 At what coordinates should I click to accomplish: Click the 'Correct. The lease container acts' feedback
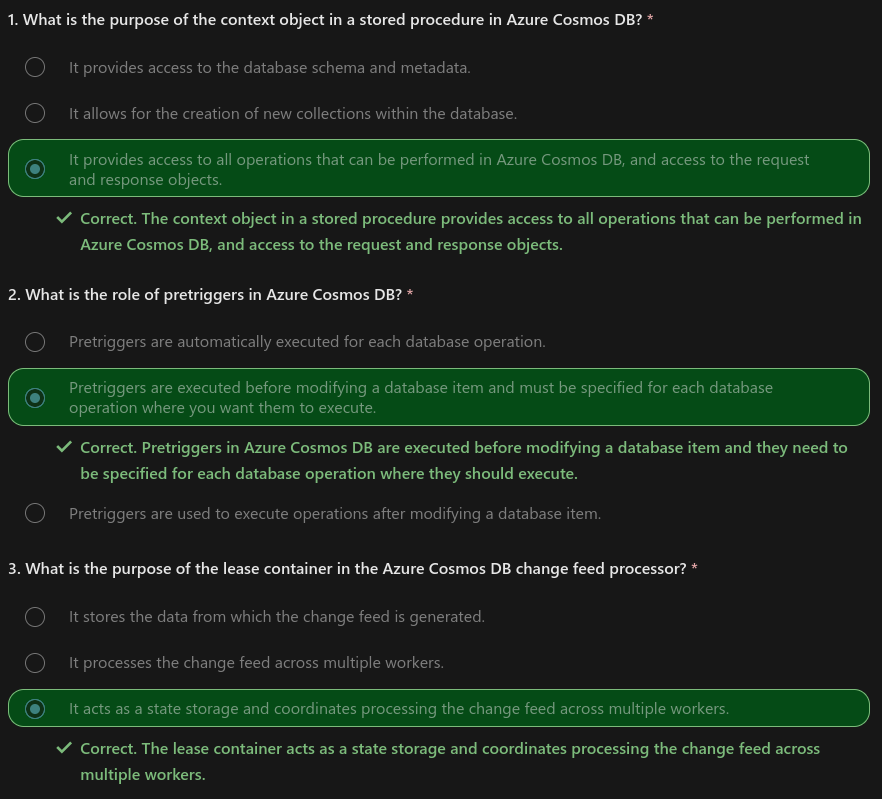[450, 761]
